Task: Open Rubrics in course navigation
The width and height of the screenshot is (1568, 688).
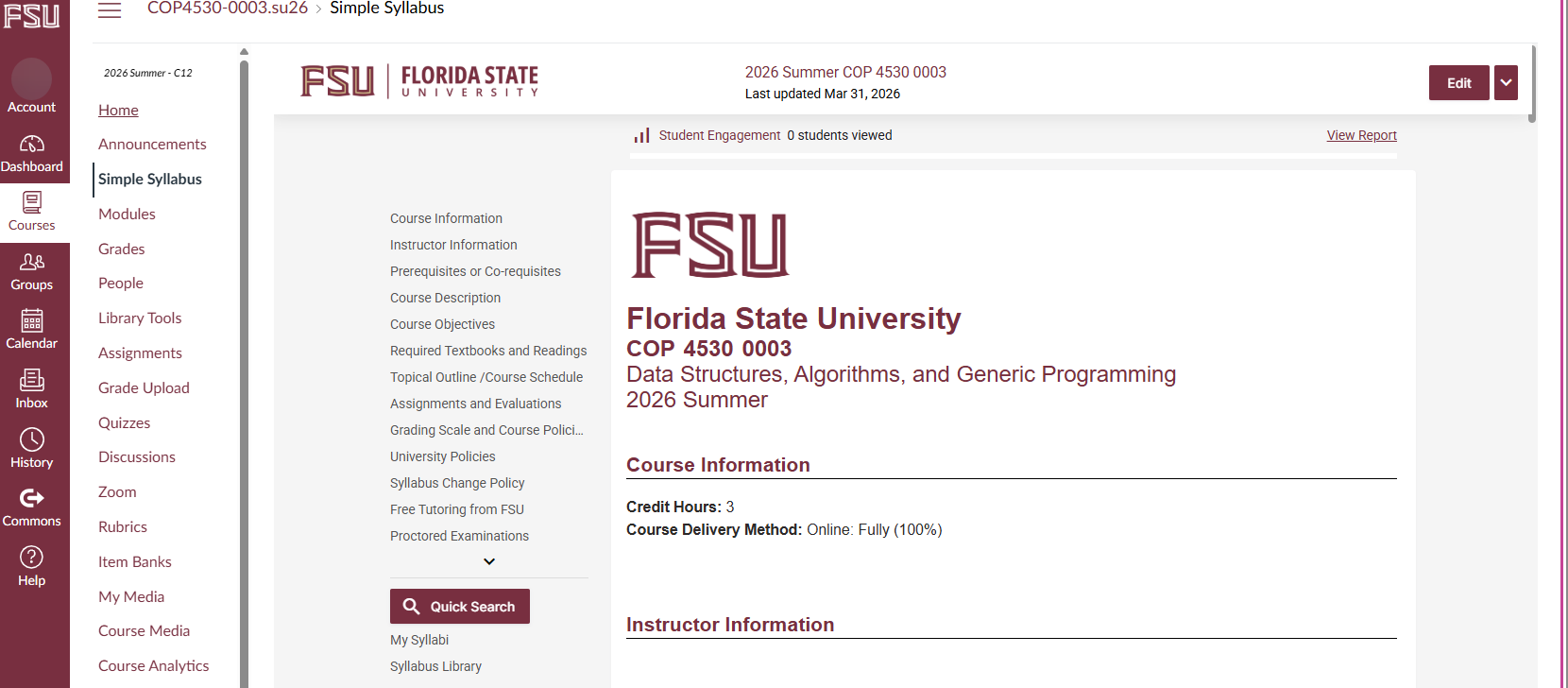Action: [x=123, y=526]
